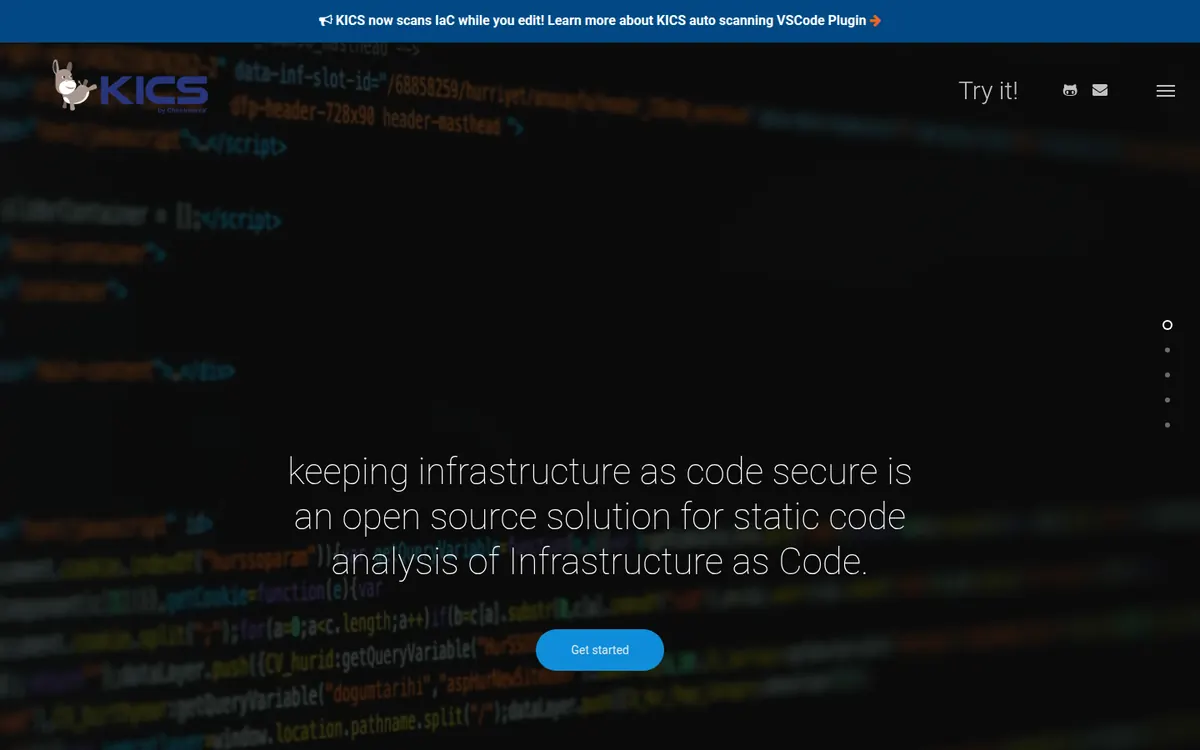Screen dimensions: 1200x750
Task: Open the hamburger menu
Action: point(1165,91)
